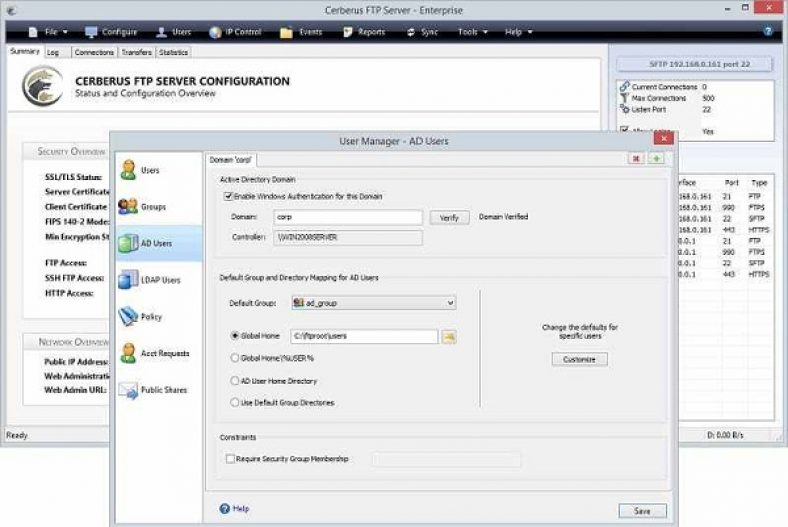Viewport: 788px width, 527px height.
Task: Switch to the Log tab
Action: pos(53,52)
